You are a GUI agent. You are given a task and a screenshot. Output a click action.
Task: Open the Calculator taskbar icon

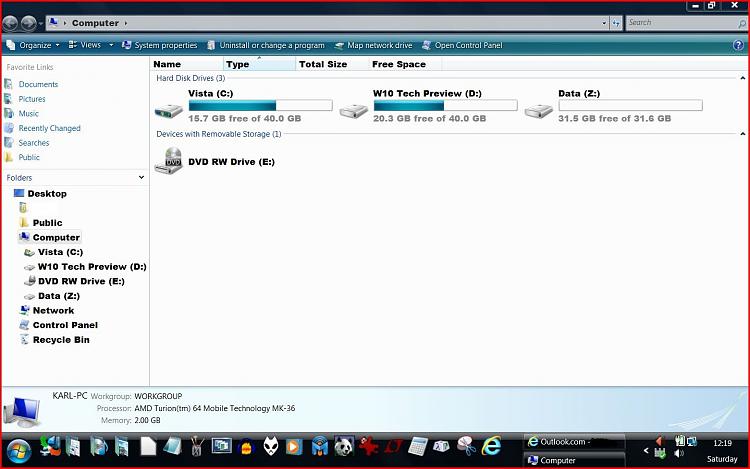coord(418,447)
